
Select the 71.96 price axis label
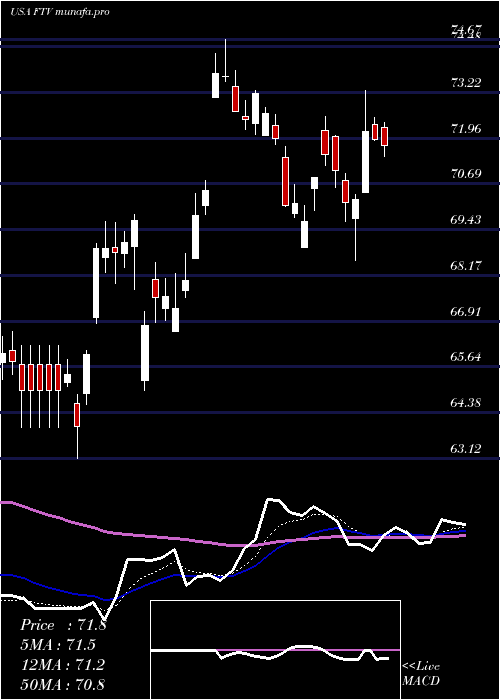click(467, 129)
